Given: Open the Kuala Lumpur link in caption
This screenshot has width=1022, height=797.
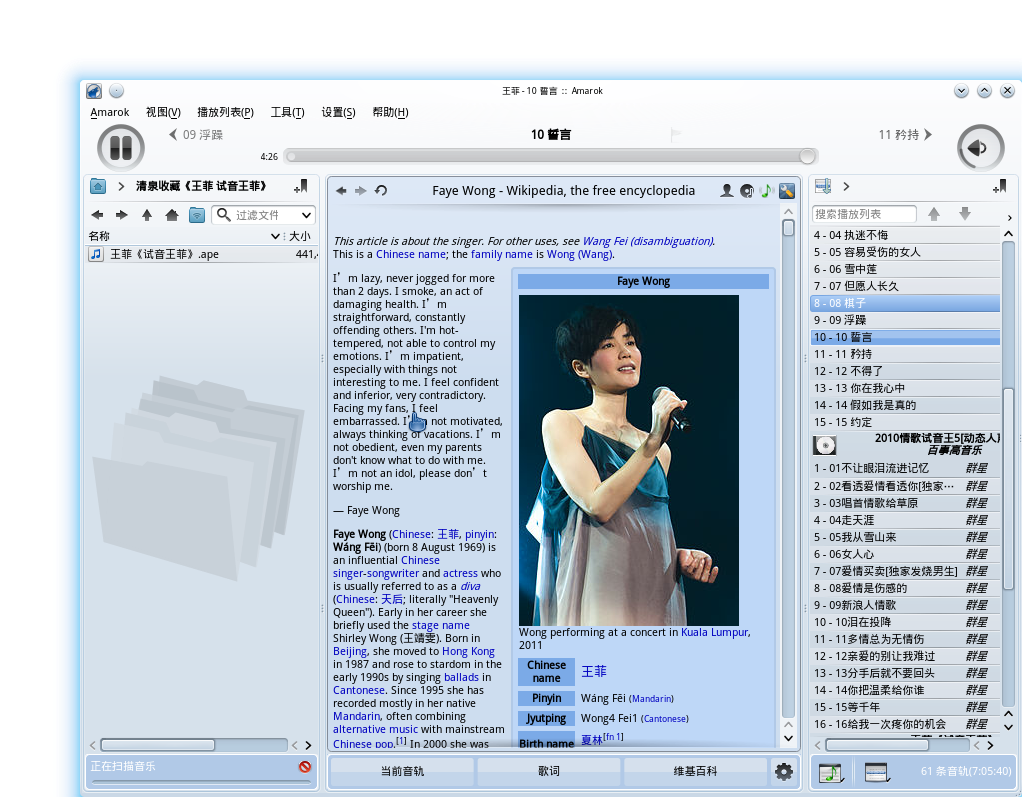Looking at the screenshot, I should pos(715,632).
